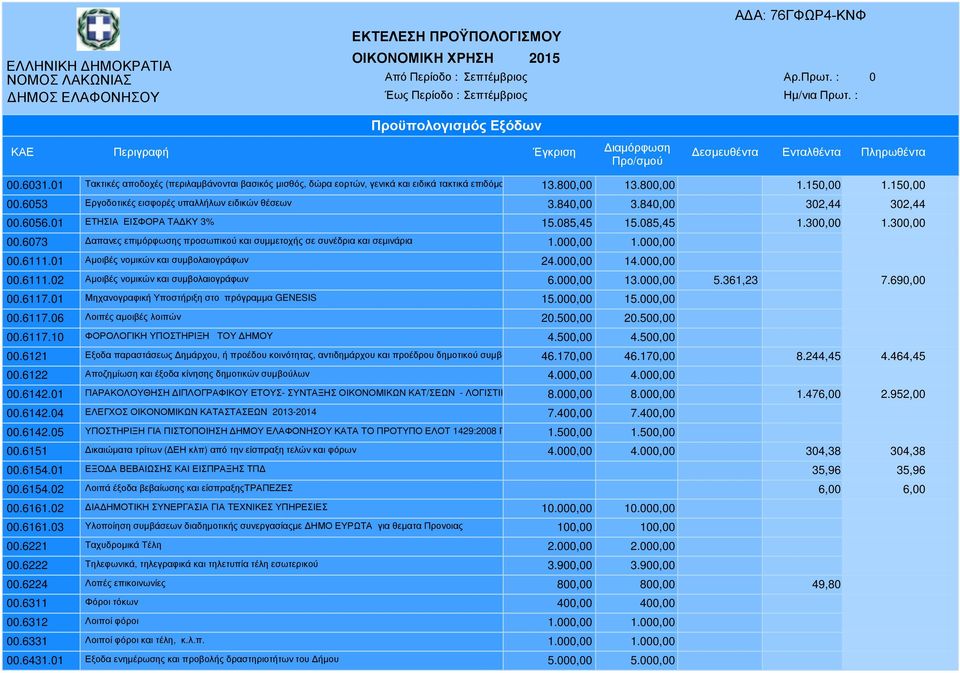This screenshot has width=960, height=673.
Task: Select description ΕΛΕΓΧΟΣ ΟΙΚΟΝΟΜΙΚΩΝ ΚΑΤΑΣΤΑΣΕΩΝ 2013-2014
Action: 200,412
